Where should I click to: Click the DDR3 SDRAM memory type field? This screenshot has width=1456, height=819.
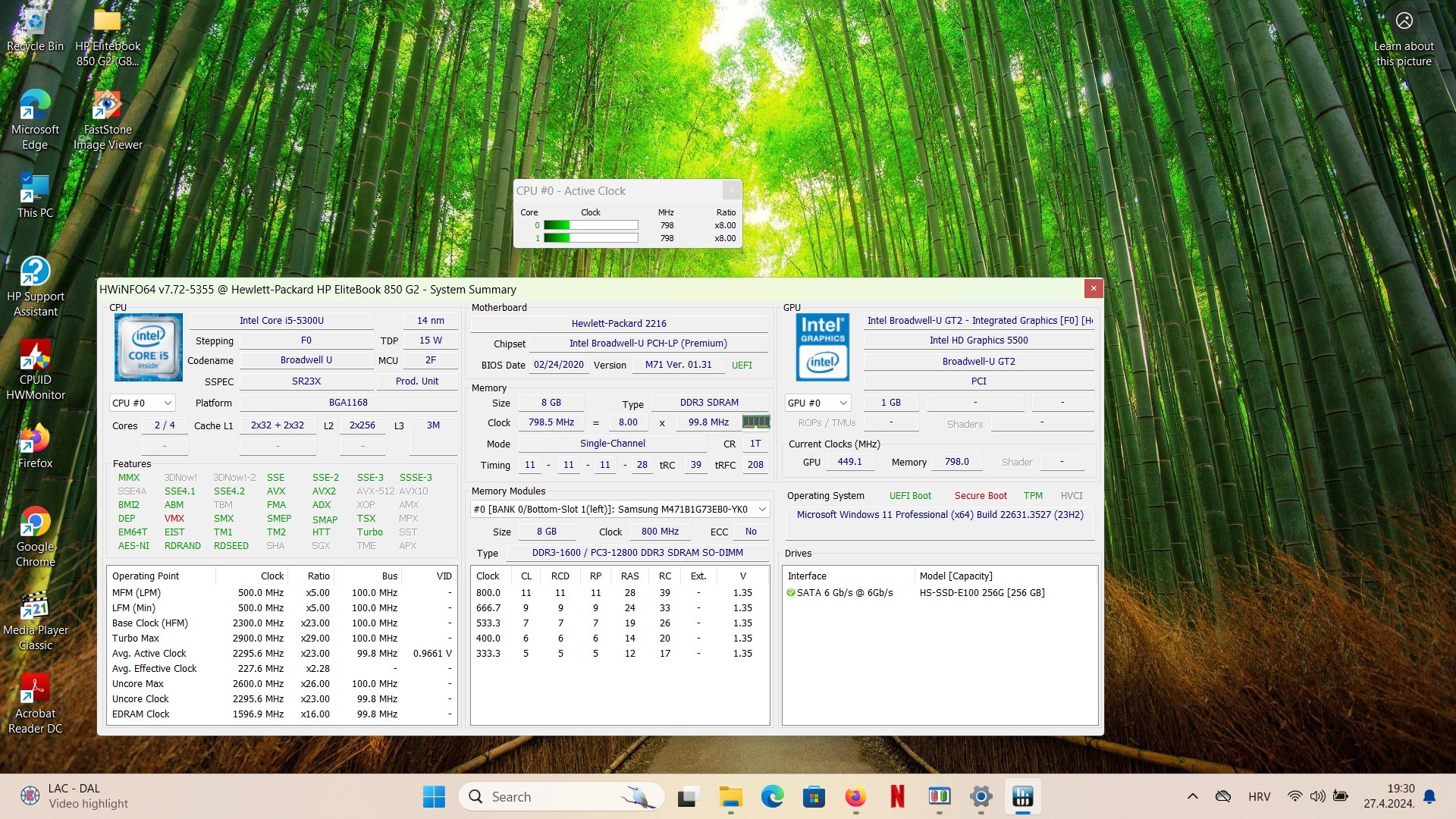(709, 403)
